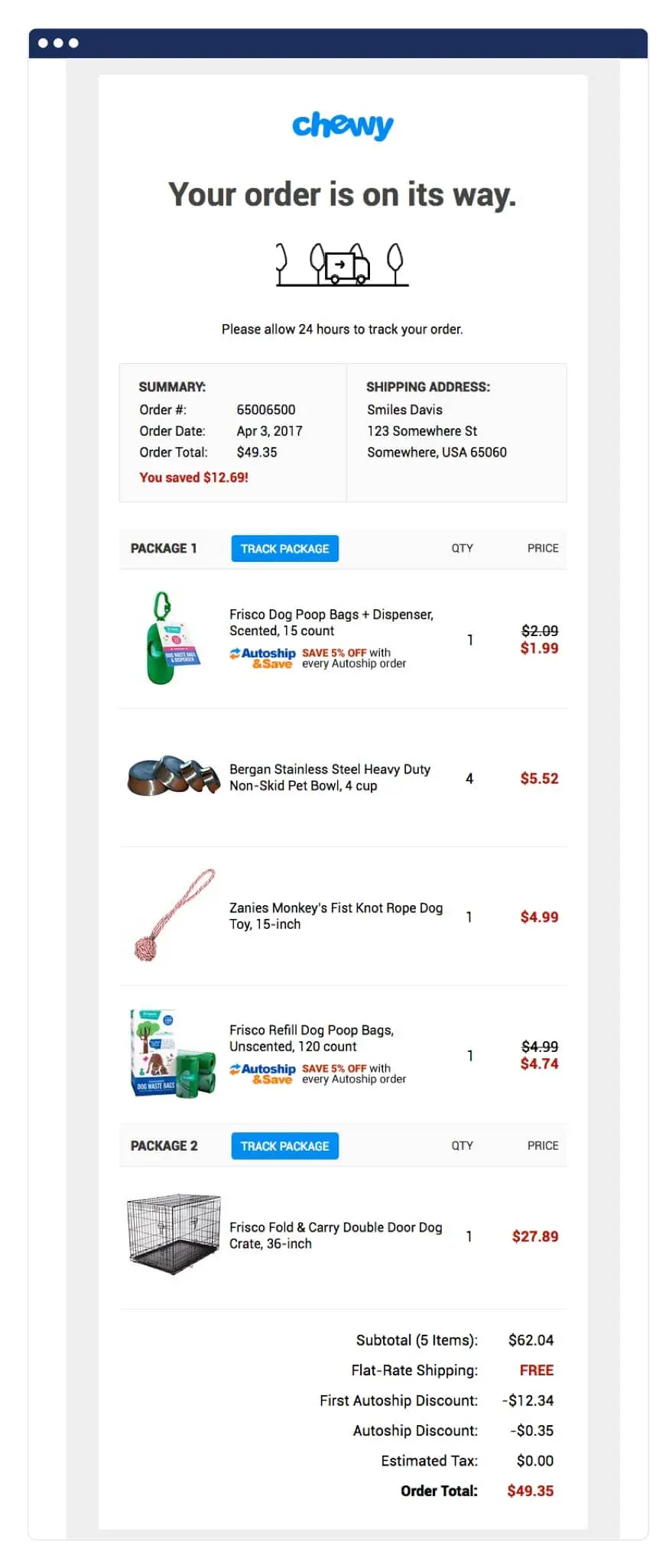Click the 'You saved $12.69!' text

(193, 477)
